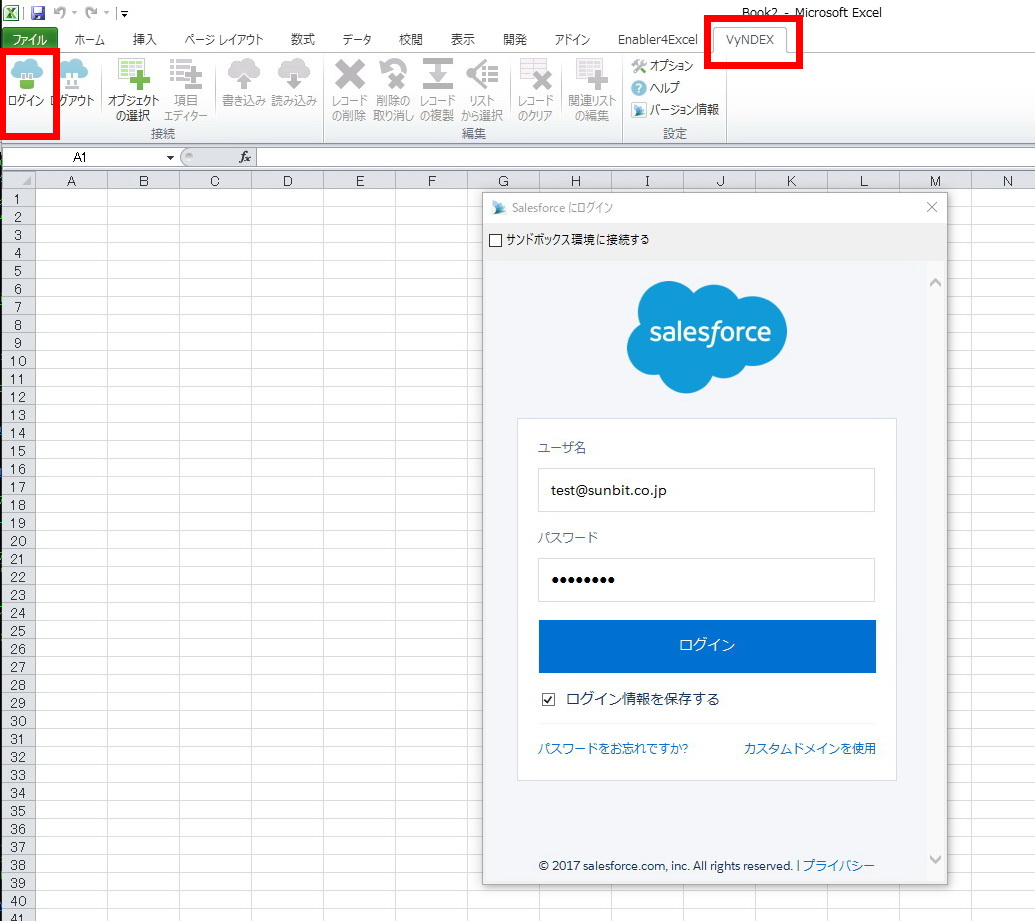Open the 項目エディター tool
1035x921 pixels.
[x=185, y=90]
